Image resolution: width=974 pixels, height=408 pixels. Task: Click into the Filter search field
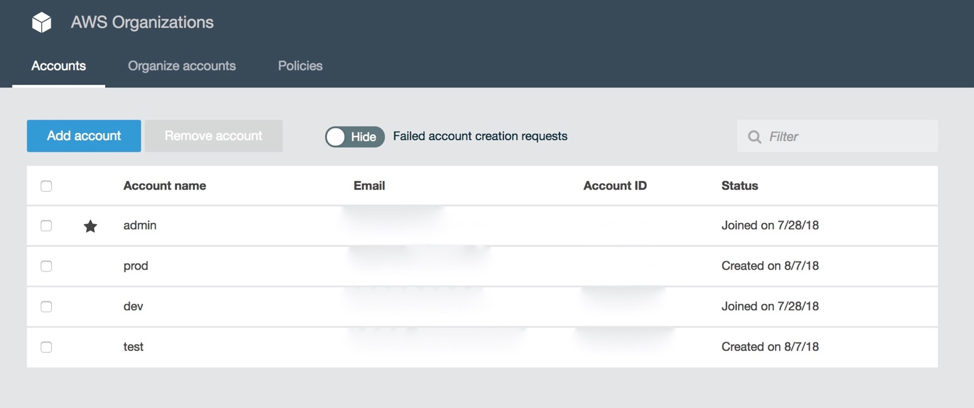point(837,136)
